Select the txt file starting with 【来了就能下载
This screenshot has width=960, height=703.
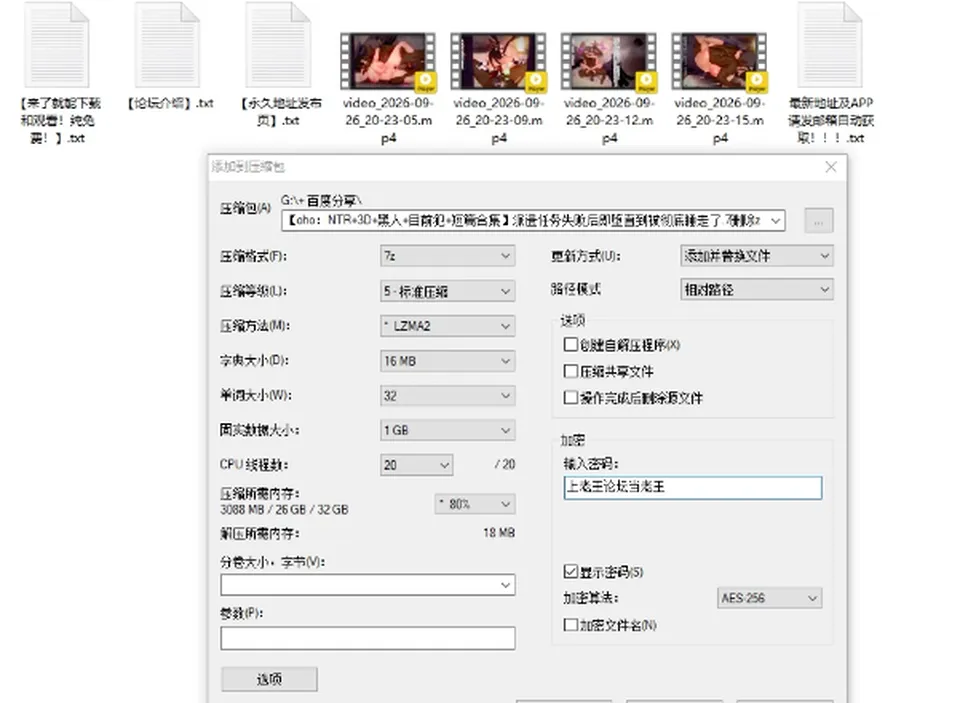click(57, 45)
